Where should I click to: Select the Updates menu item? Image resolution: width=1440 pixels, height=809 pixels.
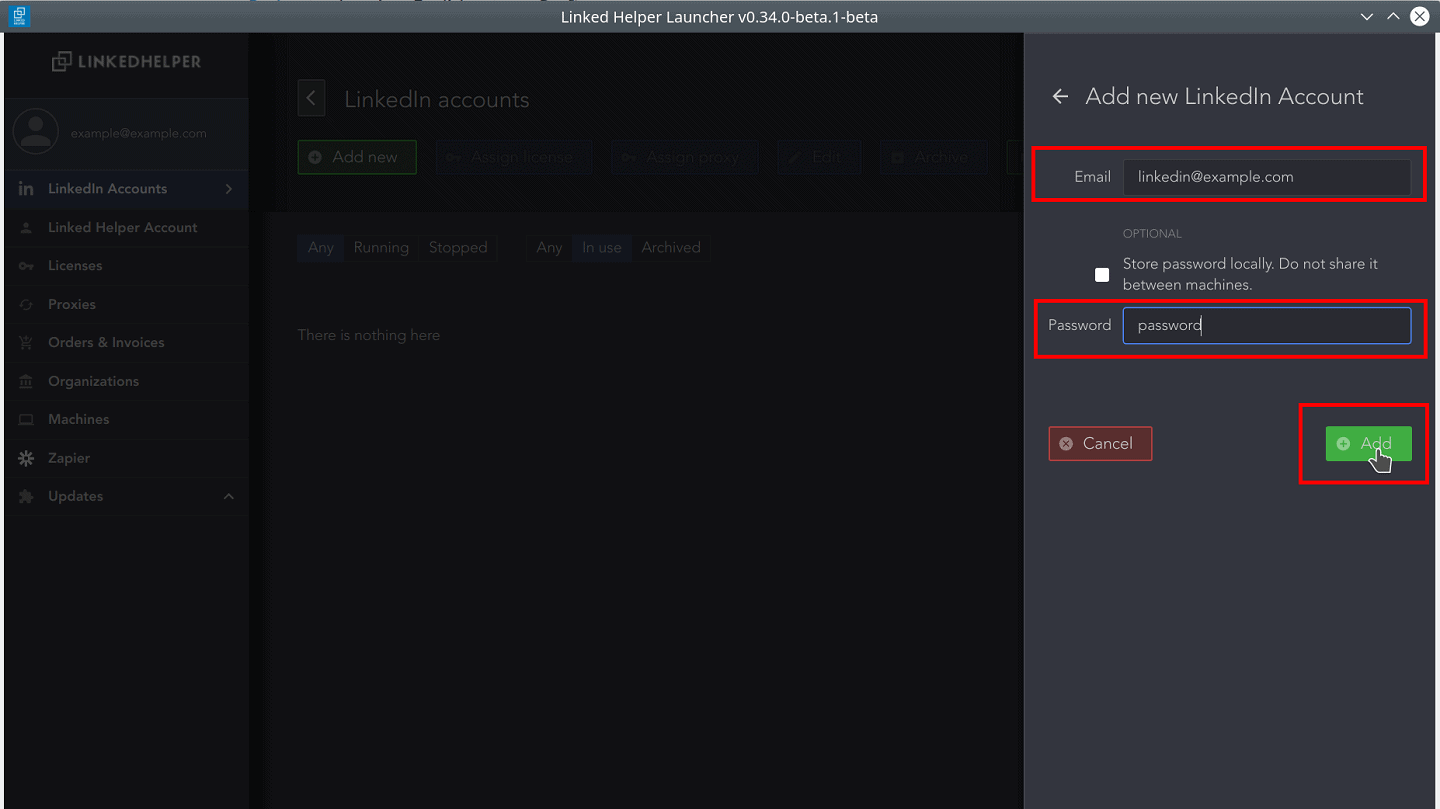click(126, 497)
